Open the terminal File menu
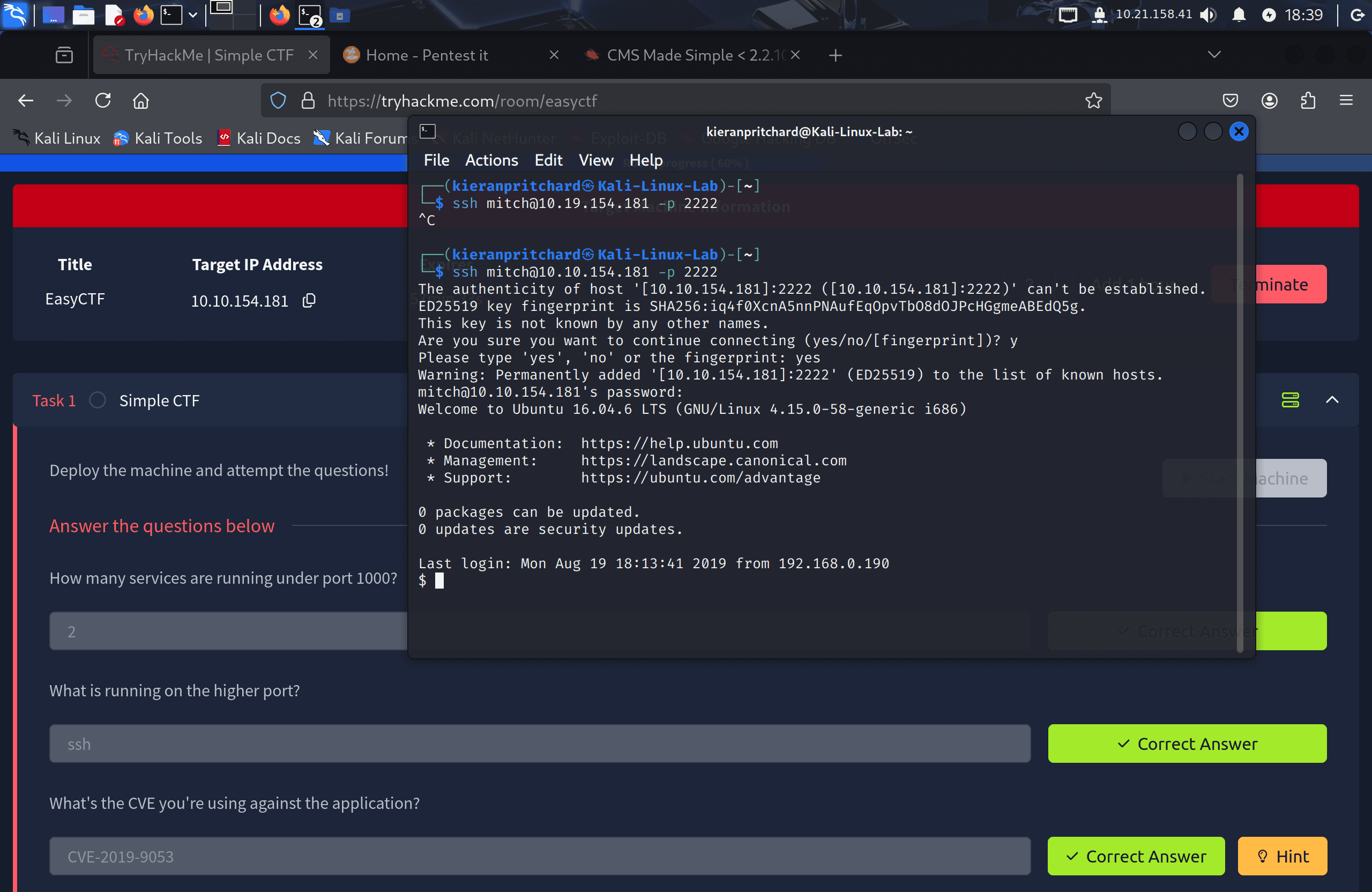The height and width of the screenshot is (892, 1372). point(436,160)
